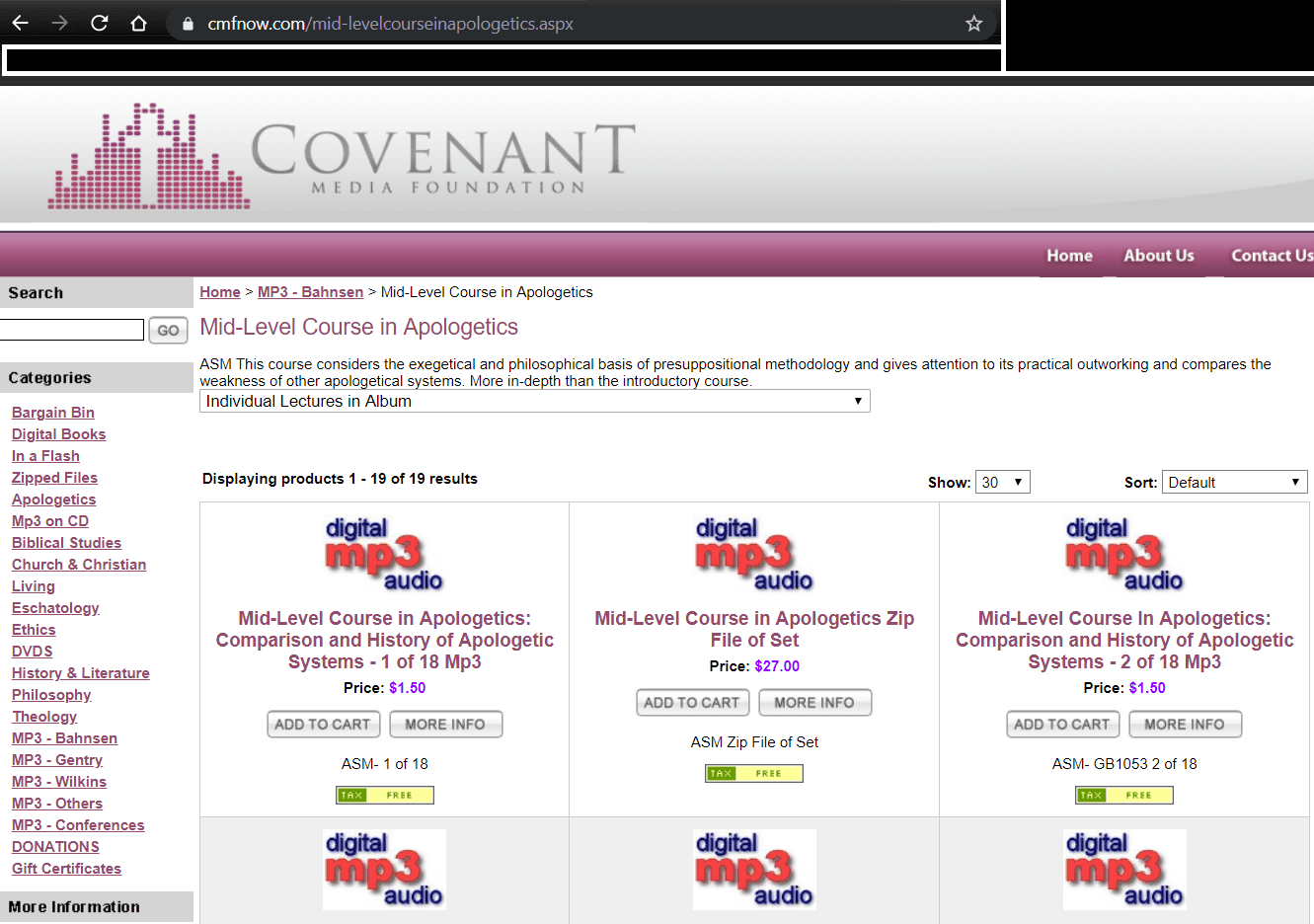
Task: Click the Home navigation menu item
Action: tap(1069, 256)
